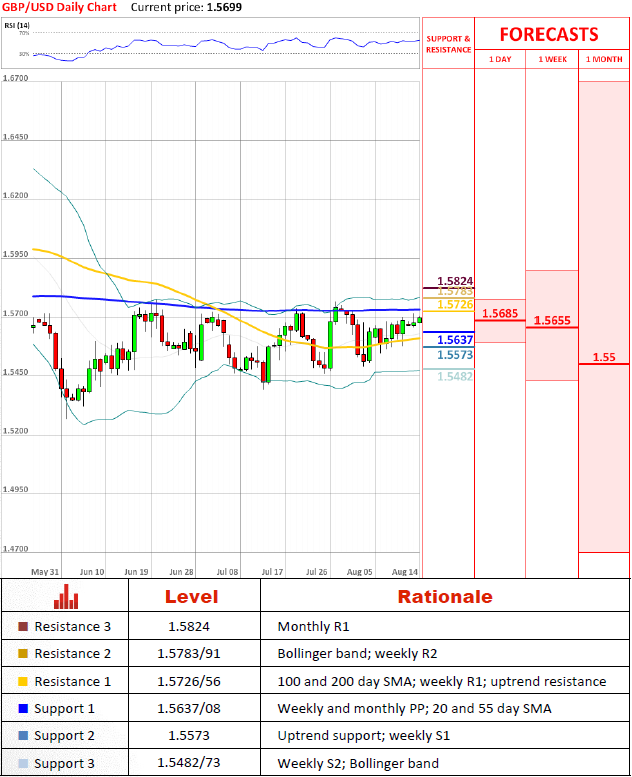Click the Support 2 steel-blue color swatch
The height and width of the screenshot is (777, 632).
[x=23, y=736]
